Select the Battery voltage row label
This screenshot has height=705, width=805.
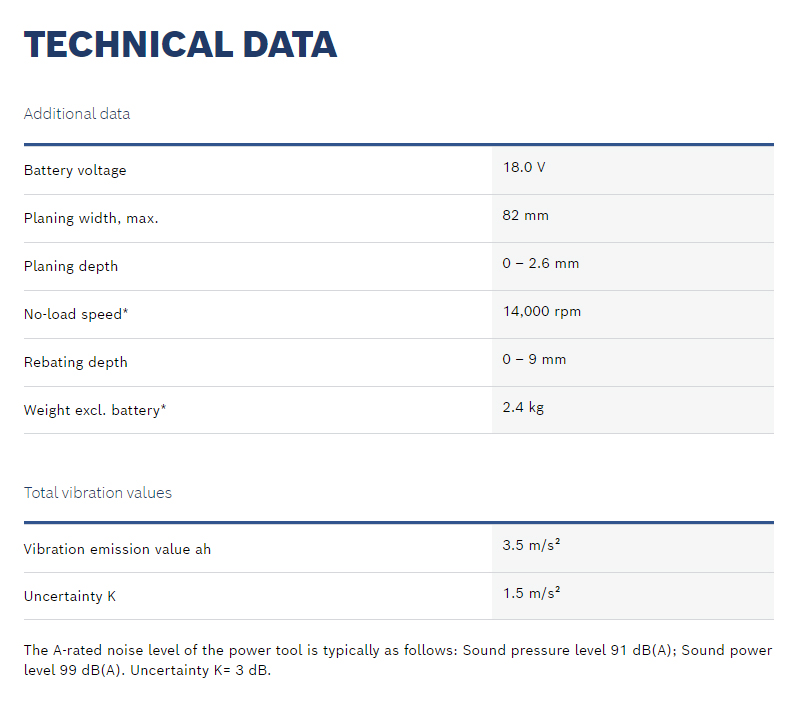75,171
